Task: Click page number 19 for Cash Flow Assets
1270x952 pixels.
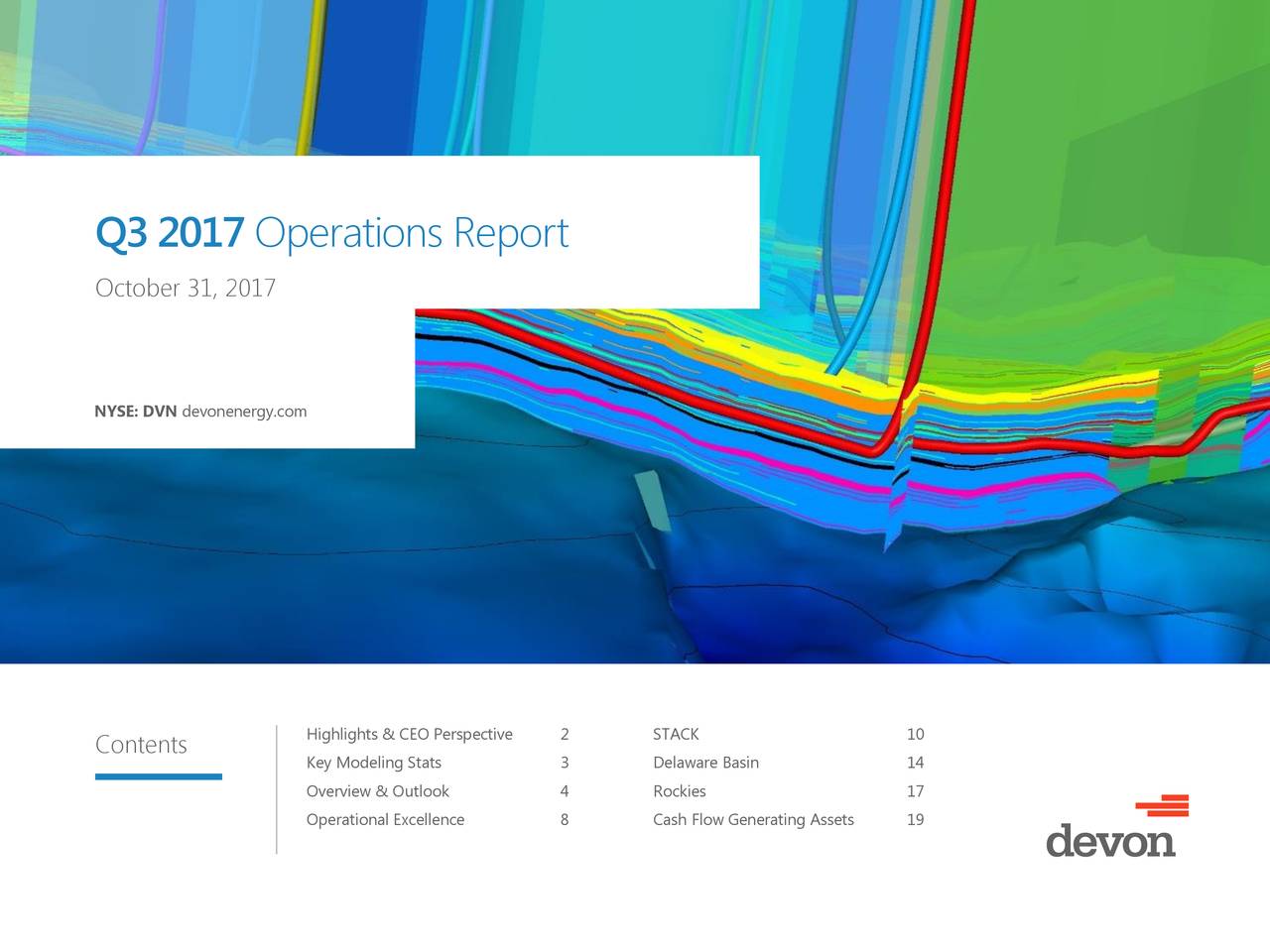Action: coord(915,820)
